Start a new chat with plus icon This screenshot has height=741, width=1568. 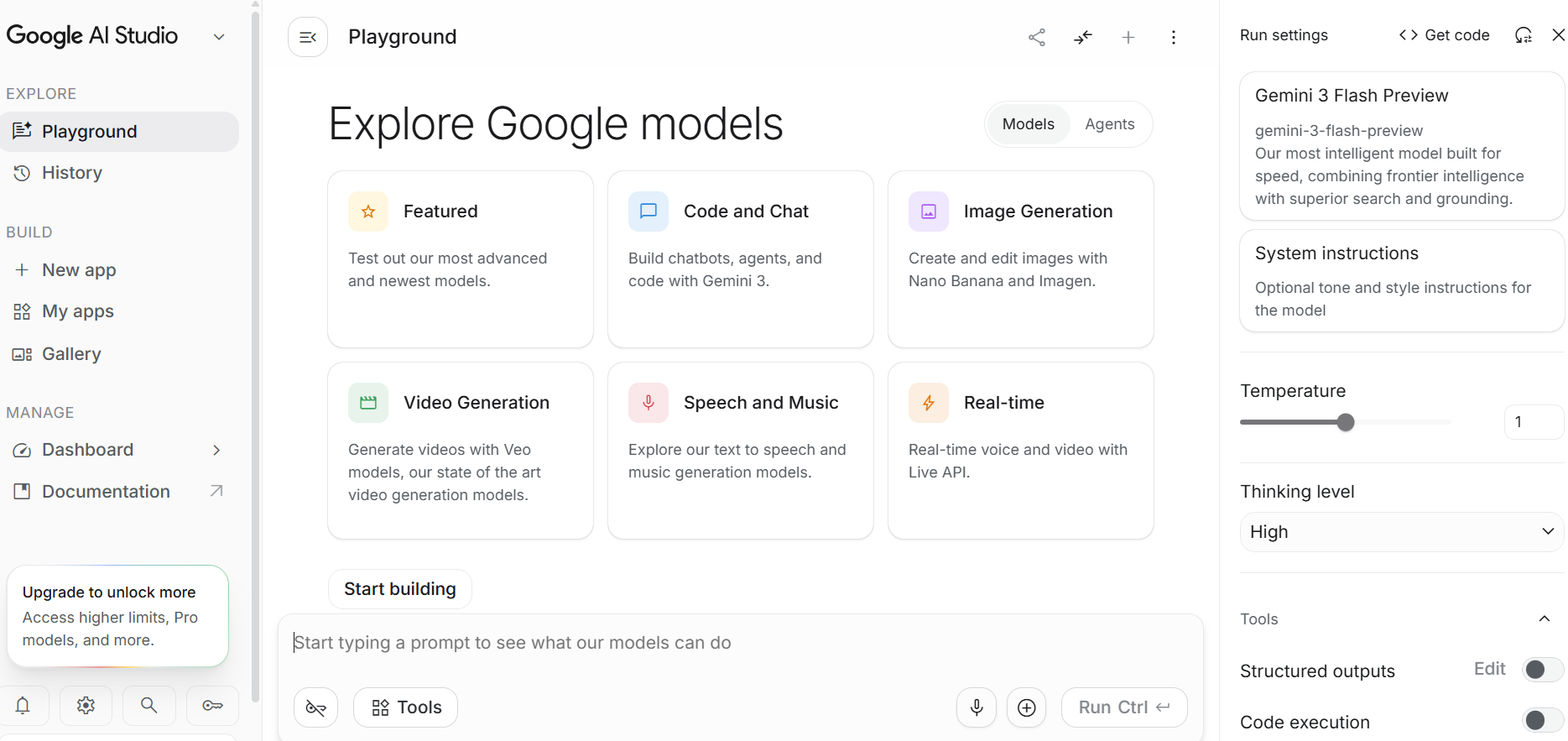click(1128, 37)
